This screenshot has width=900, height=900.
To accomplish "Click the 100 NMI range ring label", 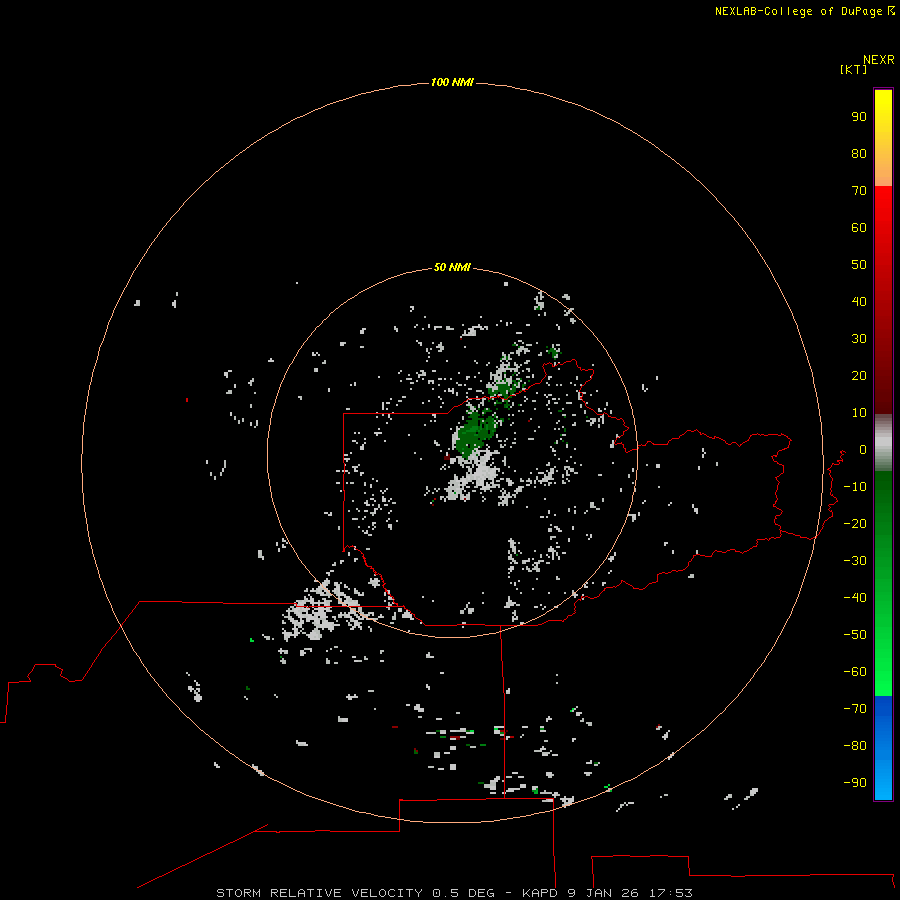I will 452,82.
